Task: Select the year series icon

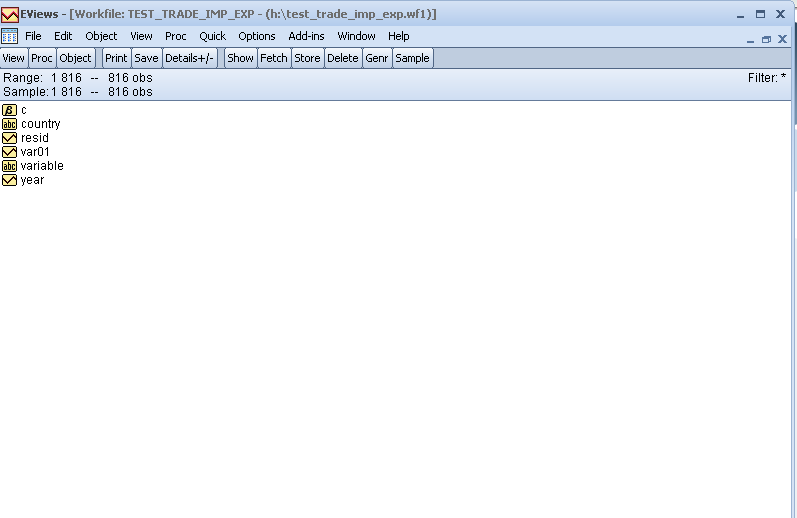Action: pos(9,180)
